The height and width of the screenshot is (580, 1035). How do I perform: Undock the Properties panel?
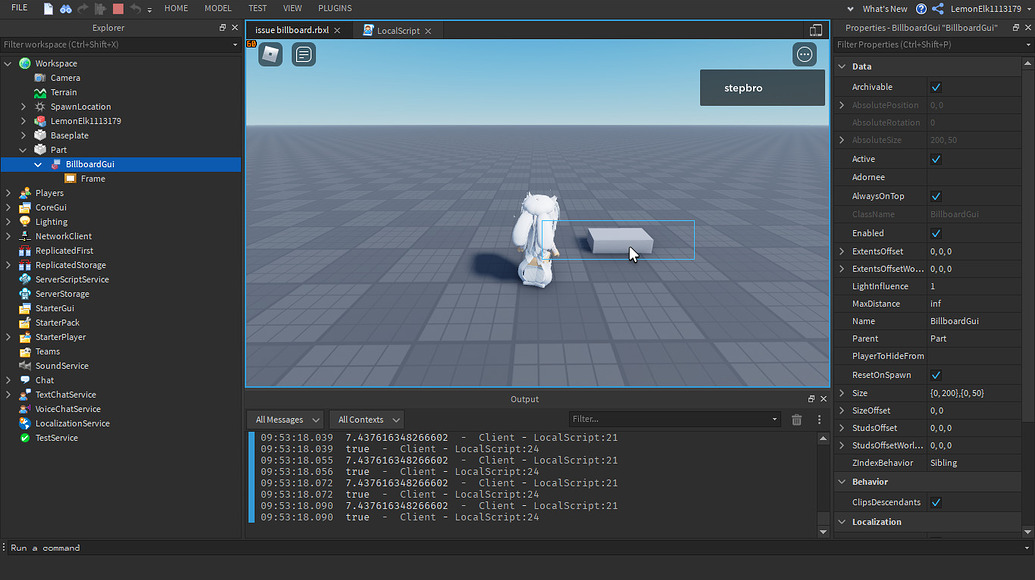pos(1016,28)
